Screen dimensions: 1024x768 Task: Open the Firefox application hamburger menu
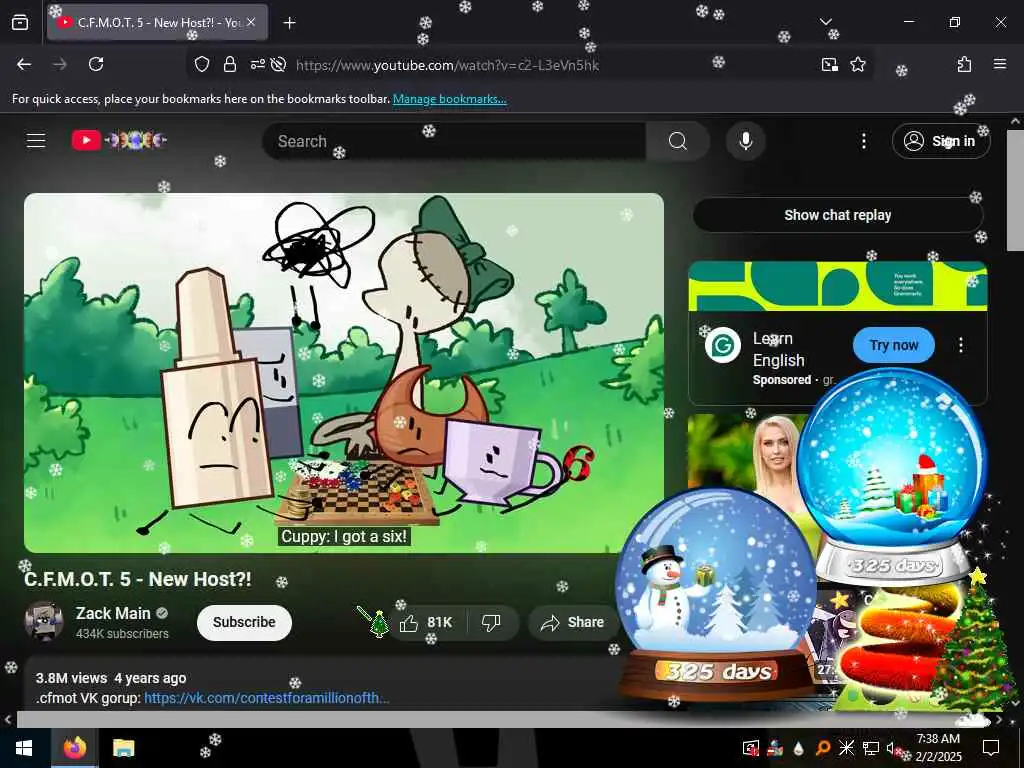point(999,64)
